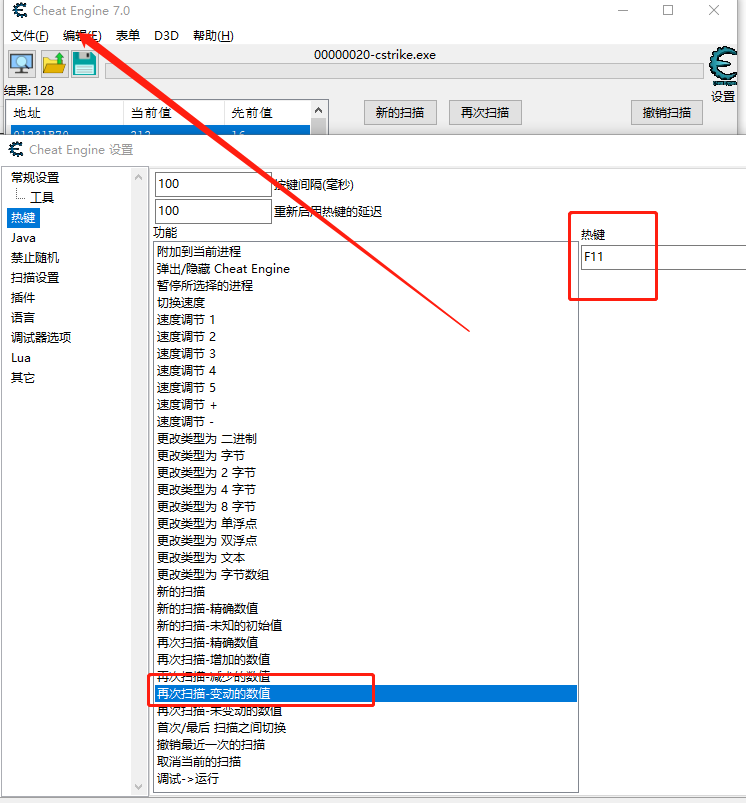
Task: Select 附加到当前进程 function
Action: (199, 251)
